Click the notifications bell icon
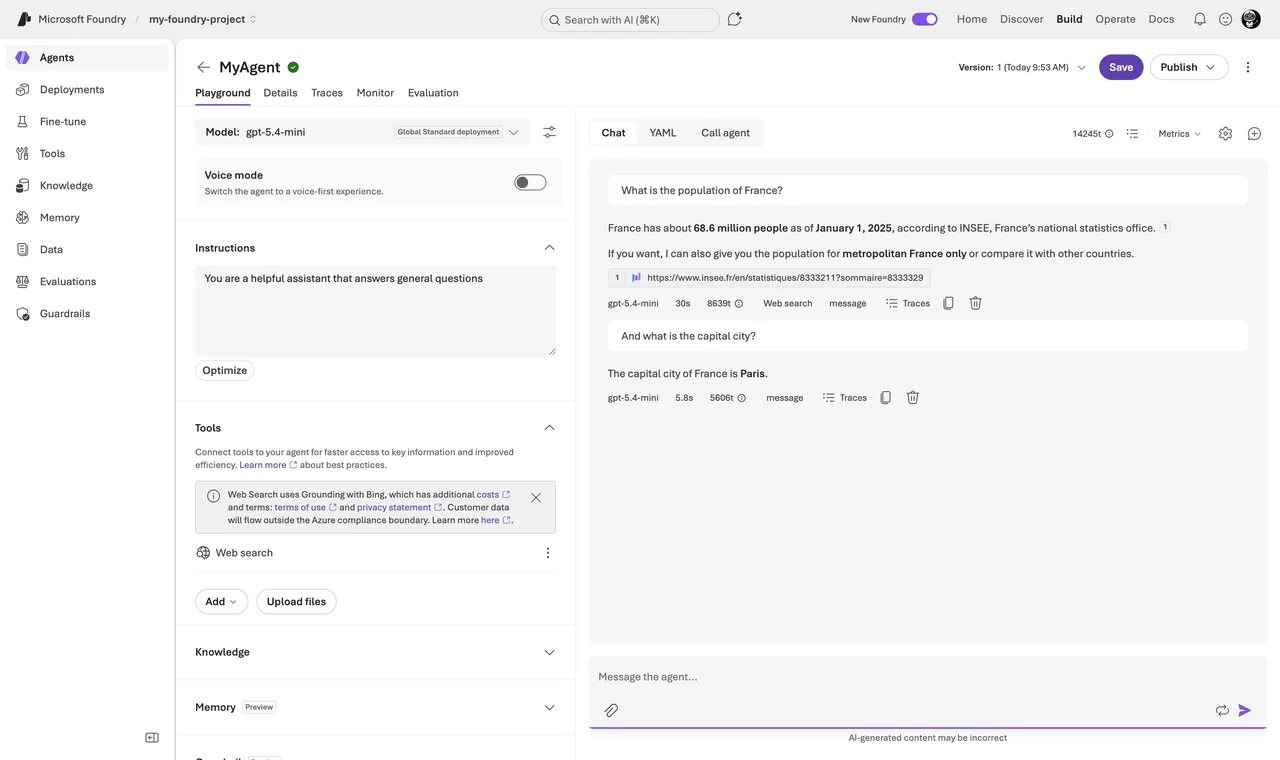The width and height of the screenshot is (1280, 760). pyautogui.click(x=1200, y=19)
